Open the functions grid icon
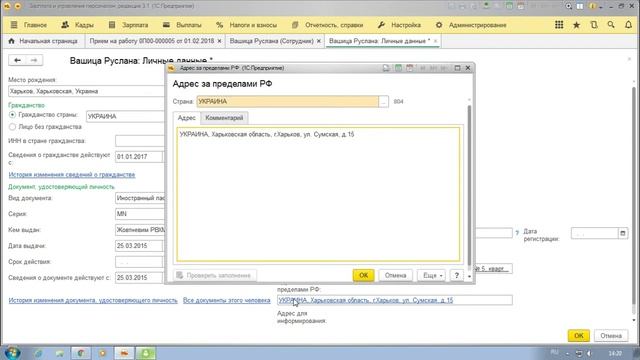 click(559, 25)
